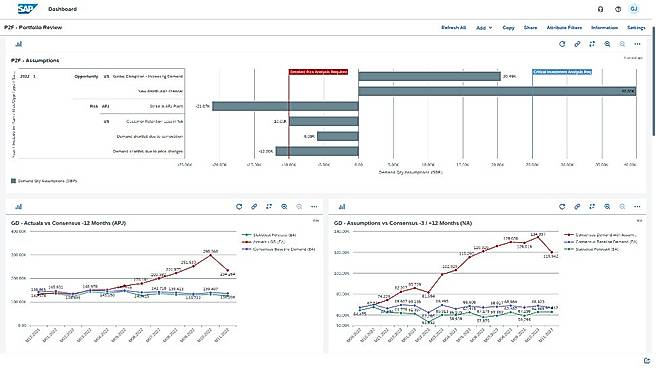Click link icon in Assumptions vs Consensus panel
Image resolution: width=656 pixels, height=368 pixels.
577,207
